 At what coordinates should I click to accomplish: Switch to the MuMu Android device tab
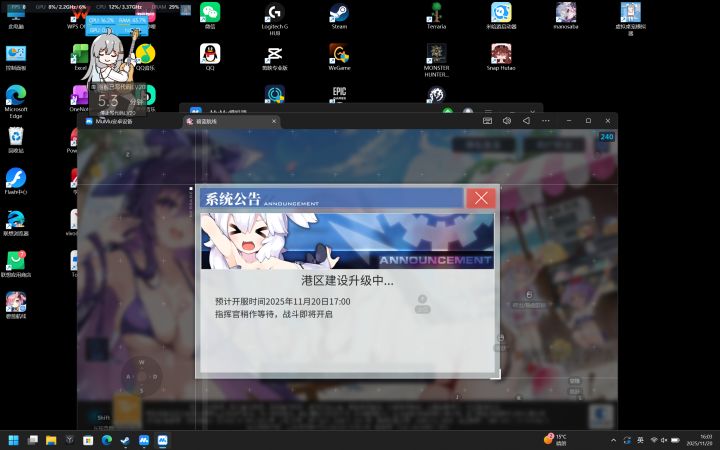[x=109, y=121]
